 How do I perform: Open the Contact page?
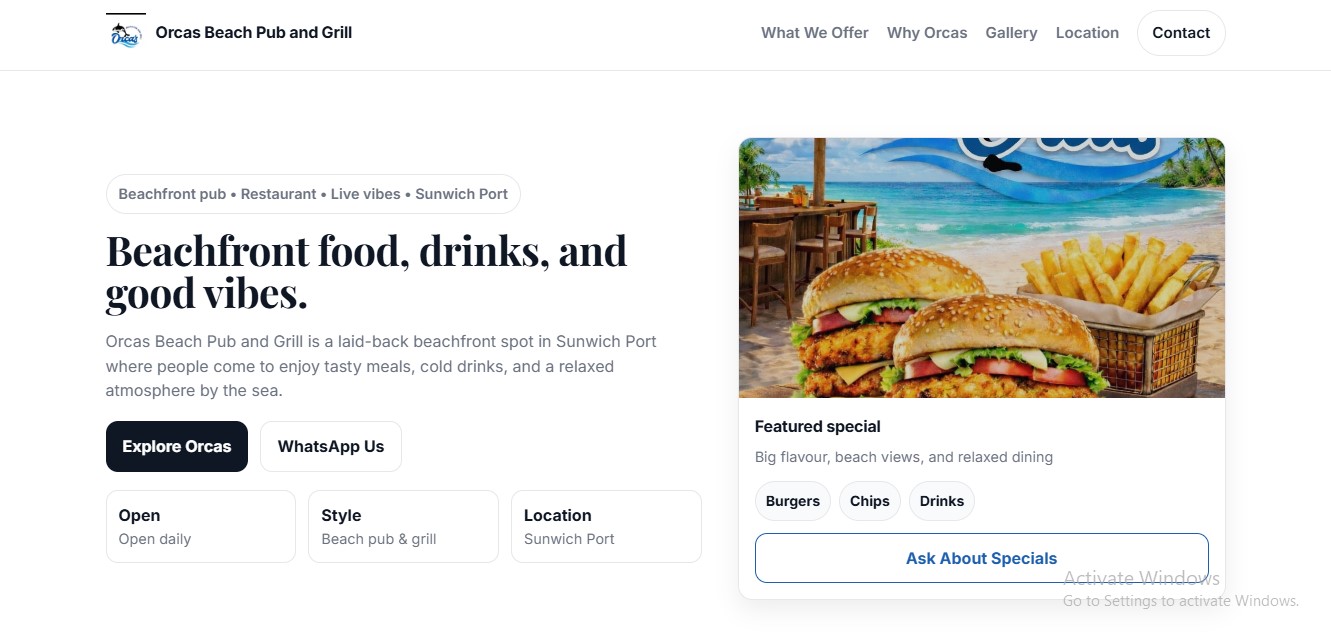1181,32
